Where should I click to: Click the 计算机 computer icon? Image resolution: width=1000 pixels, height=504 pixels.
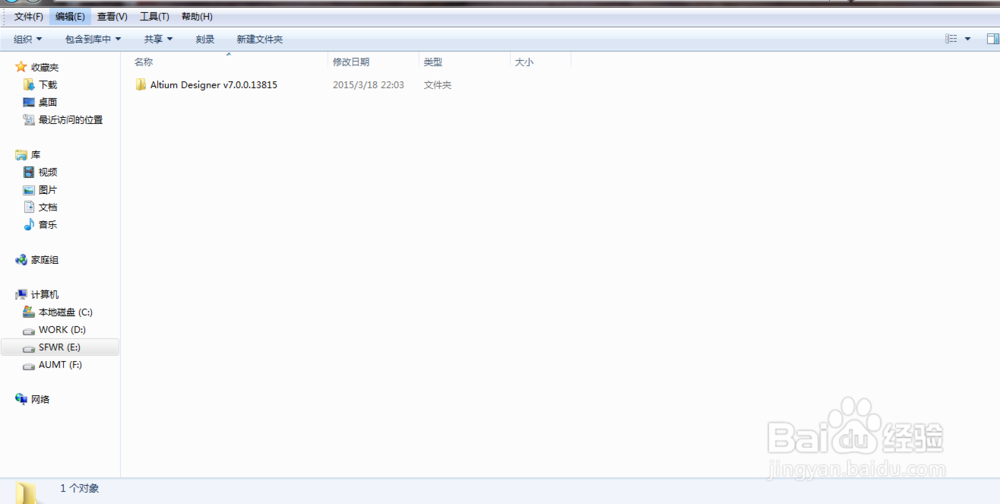21,295
